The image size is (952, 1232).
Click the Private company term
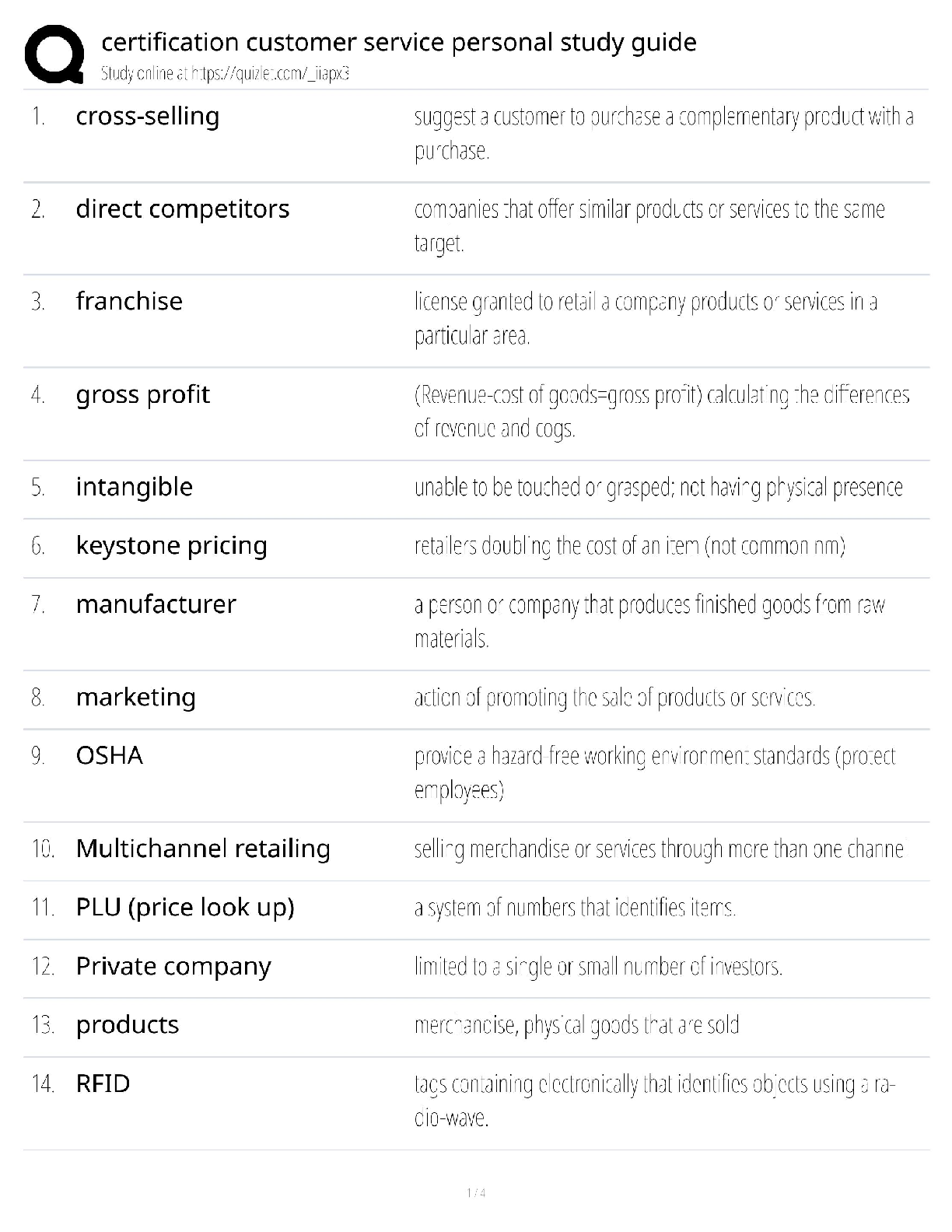[173, 967]
